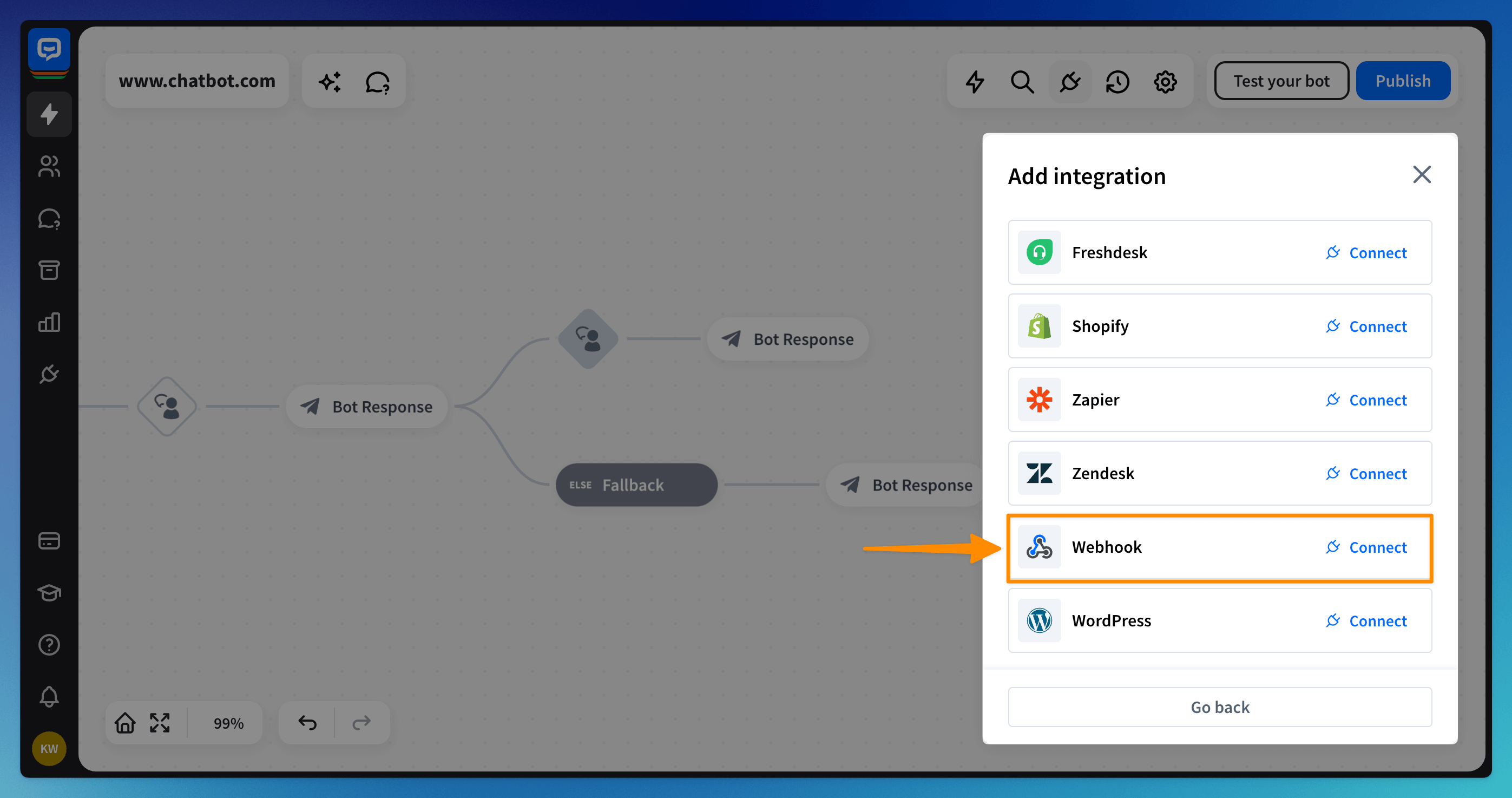Open the analytics reports icon in the sidebar
1512x798 pixels.
(49, 322)
